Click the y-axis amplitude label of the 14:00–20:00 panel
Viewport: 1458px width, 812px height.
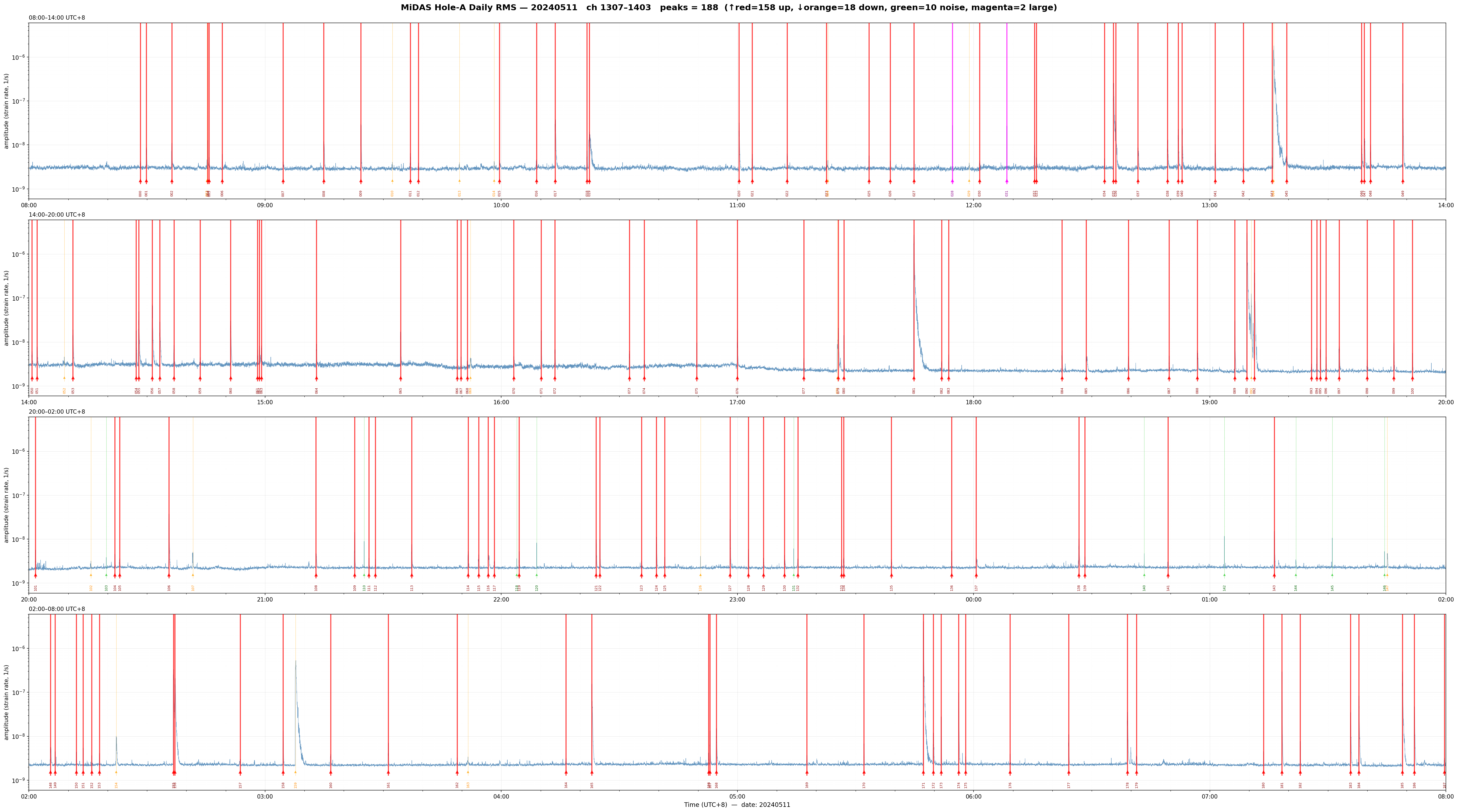pyautogui.click(x=7, y=308)
